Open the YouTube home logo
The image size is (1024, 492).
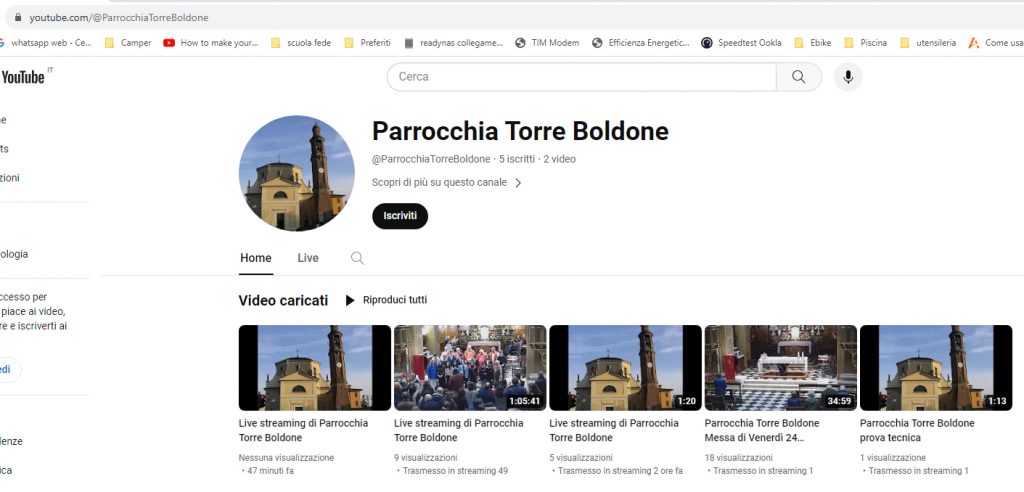click(22, 77)
